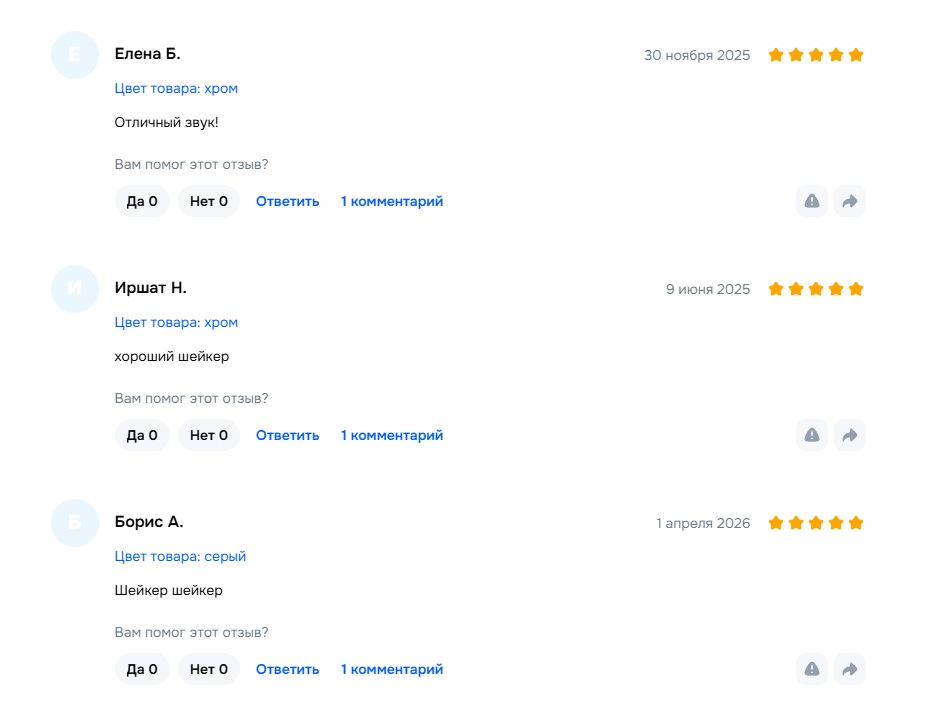The width and height of the screenshot is (951, 722).
Task: Vote 'Нет' on Елена Б.'s review
Action: [209, 201]
